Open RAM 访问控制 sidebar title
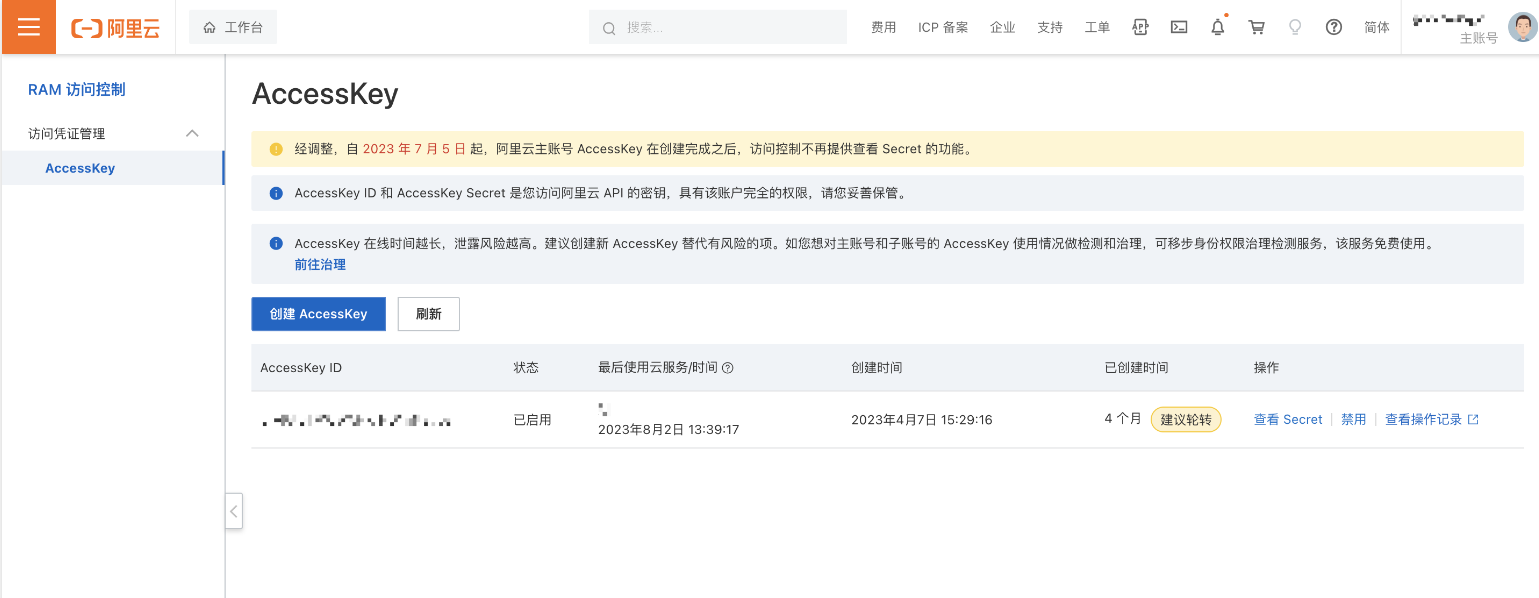Viewport: 1539px width, 598px height. coord(77,90)
